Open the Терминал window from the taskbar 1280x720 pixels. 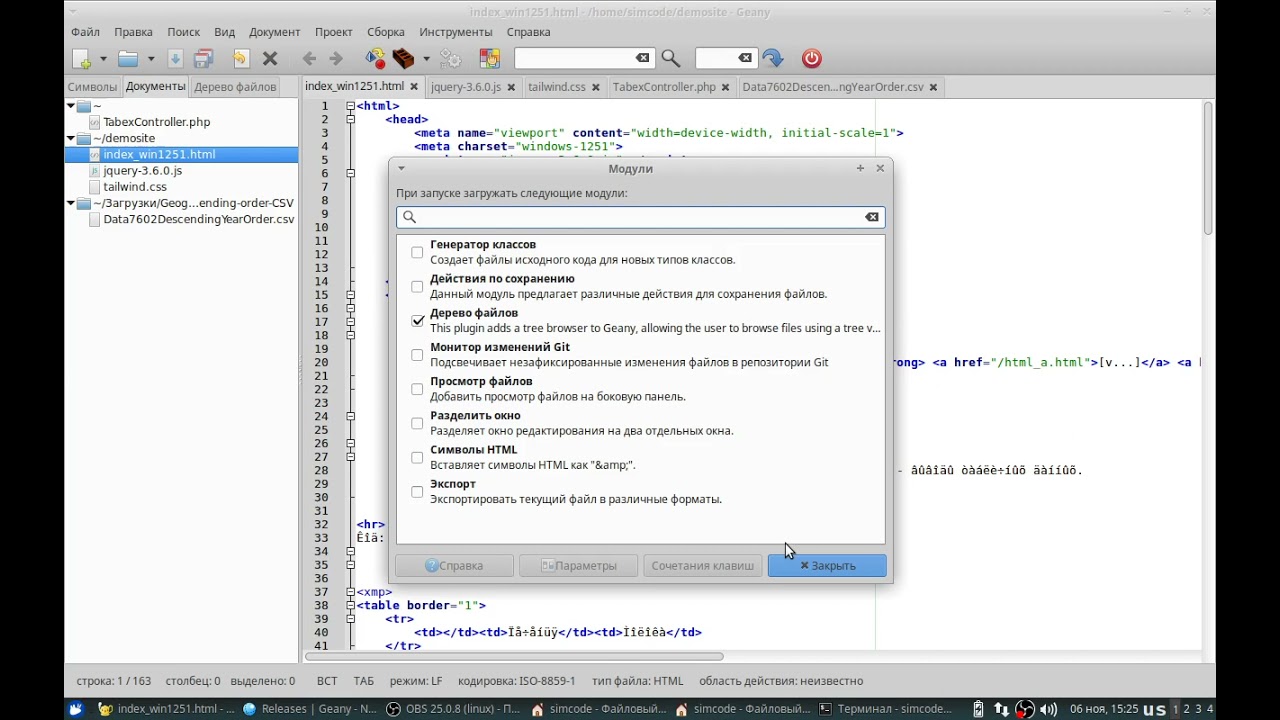(x=885, y=709)
